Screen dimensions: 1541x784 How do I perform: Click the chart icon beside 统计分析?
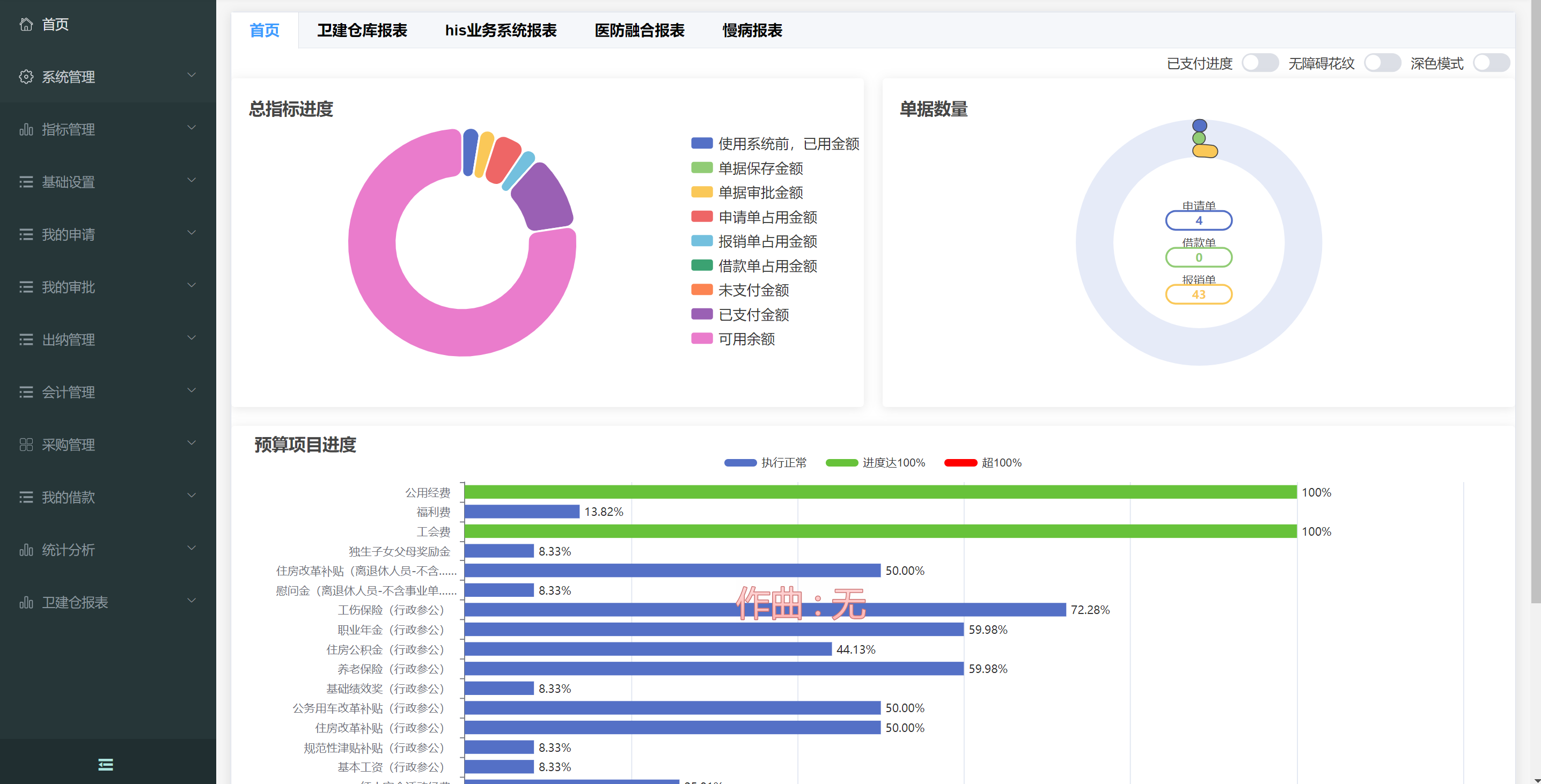coord(26,550)
